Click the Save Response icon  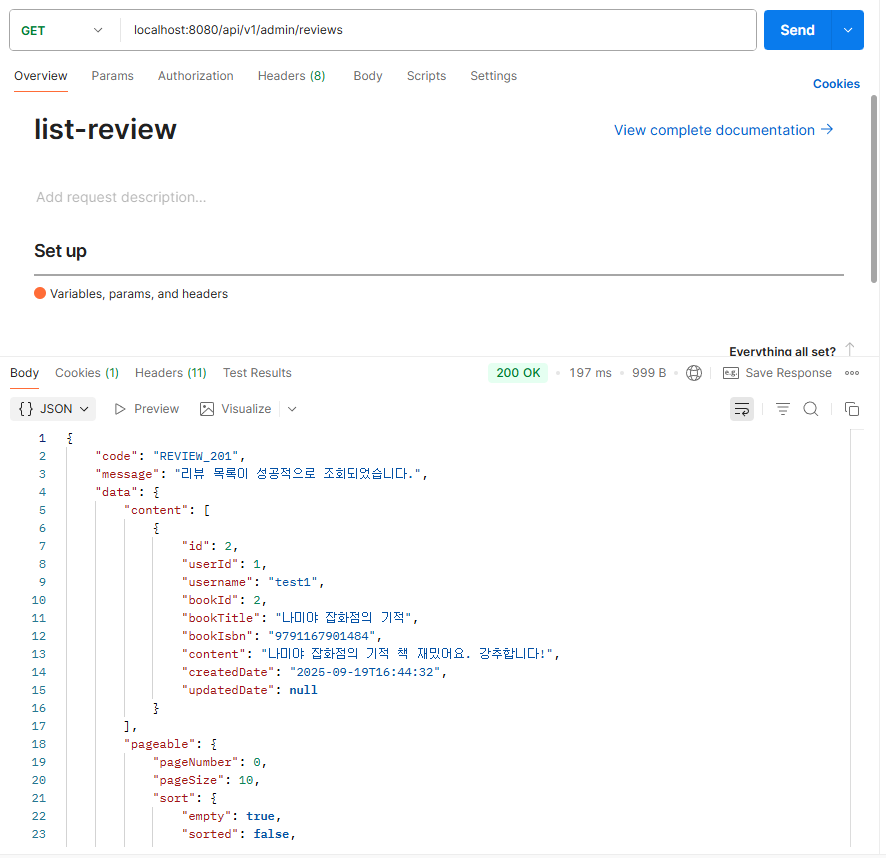(x=731, y=373)
